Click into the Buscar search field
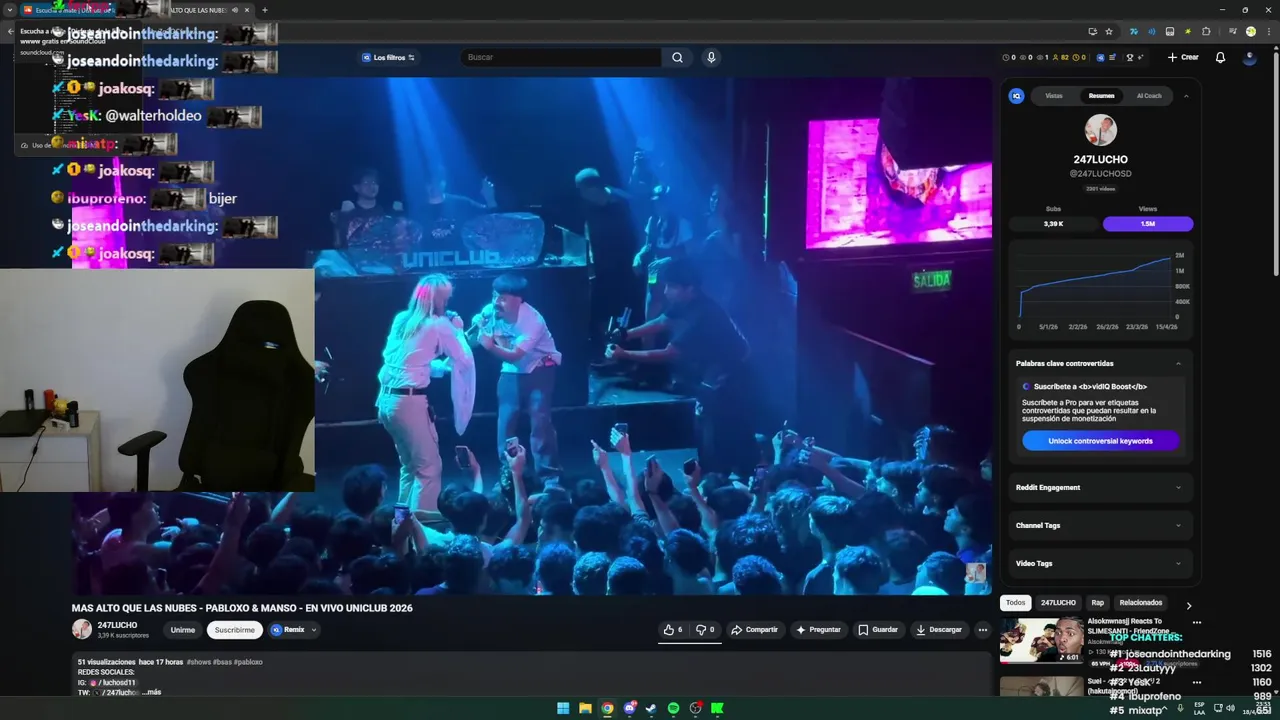Viewport: 1280px width, 720px height. coord(560,57)
